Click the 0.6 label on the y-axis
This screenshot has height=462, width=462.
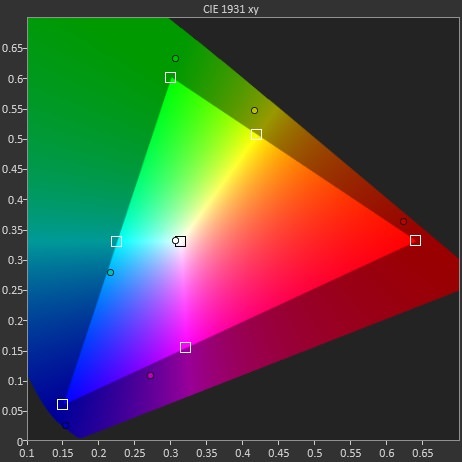pos(15,79)
